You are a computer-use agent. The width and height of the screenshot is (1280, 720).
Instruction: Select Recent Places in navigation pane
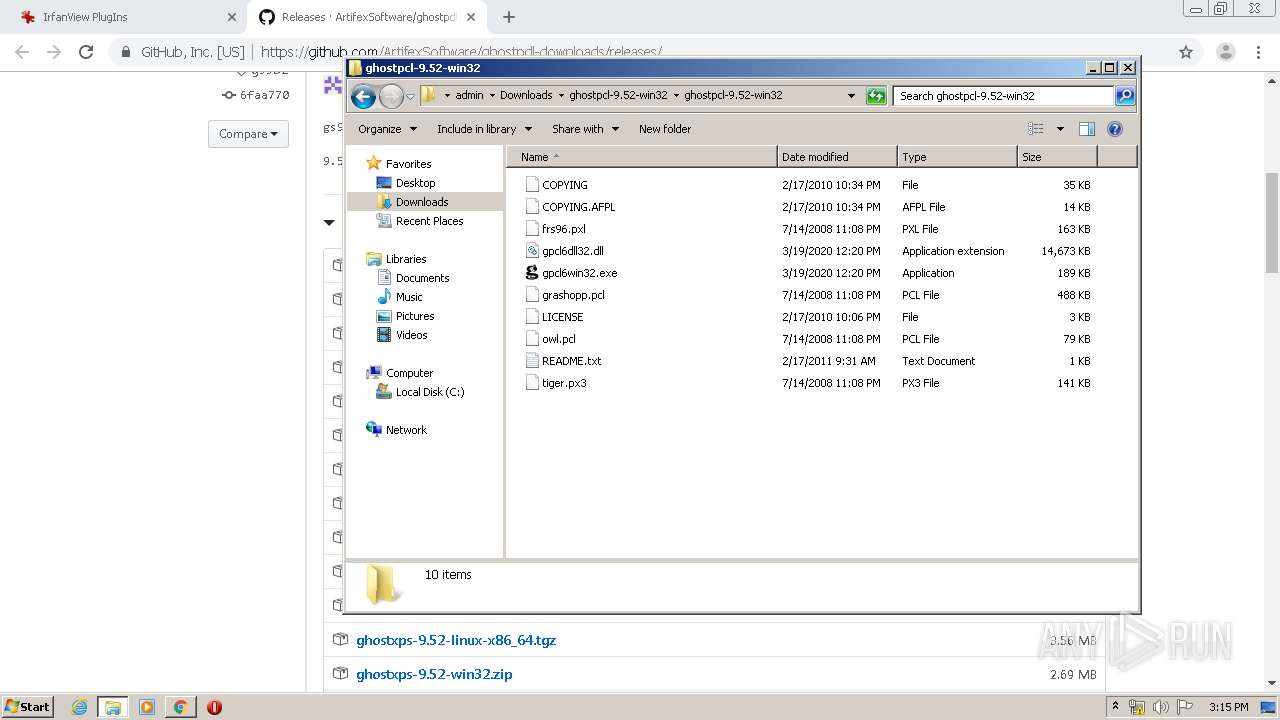(420, 221)
